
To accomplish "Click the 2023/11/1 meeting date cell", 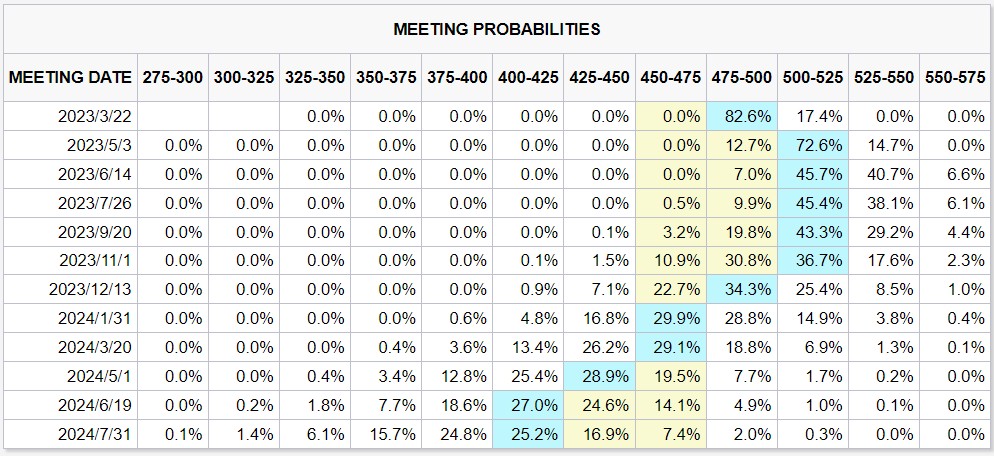I will pyautogui.click(x=95, y=261).
